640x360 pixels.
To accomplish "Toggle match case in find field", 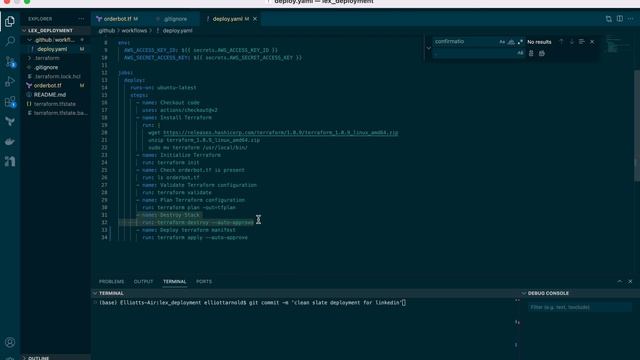I will [502, 42].
